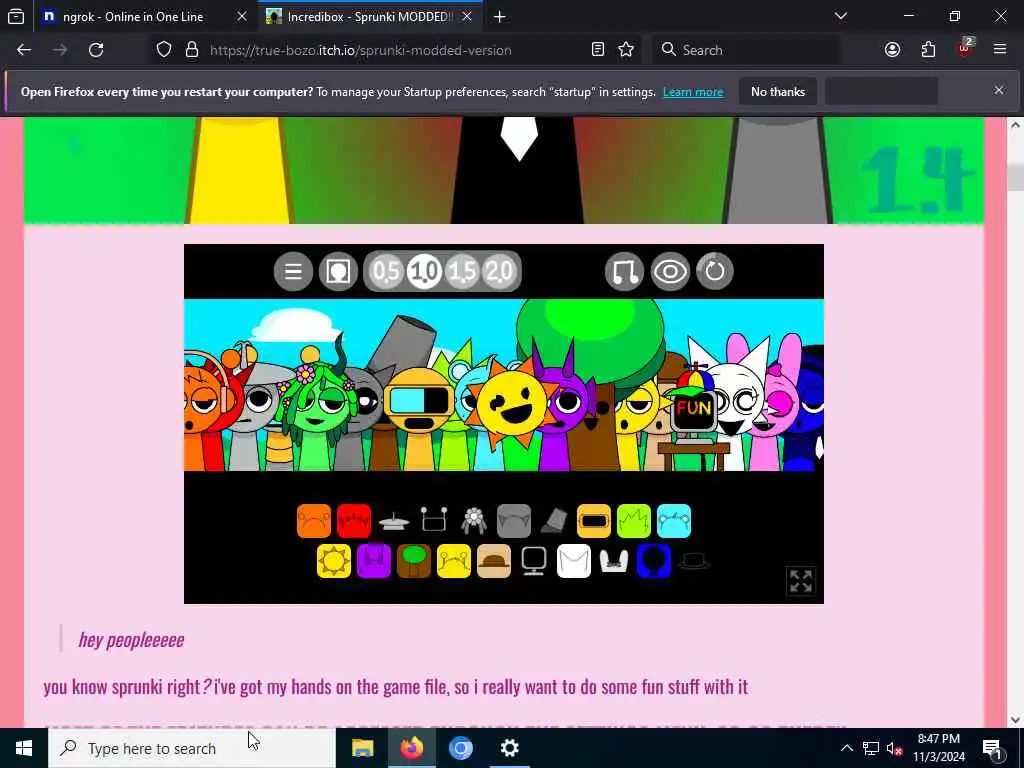
Task: Open the Learn more startup link
Action: [693, 92]
